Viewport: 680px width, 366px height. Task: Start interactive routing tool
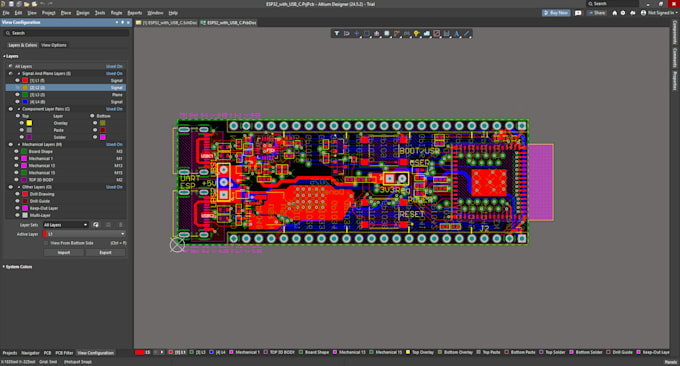point(396,33)
